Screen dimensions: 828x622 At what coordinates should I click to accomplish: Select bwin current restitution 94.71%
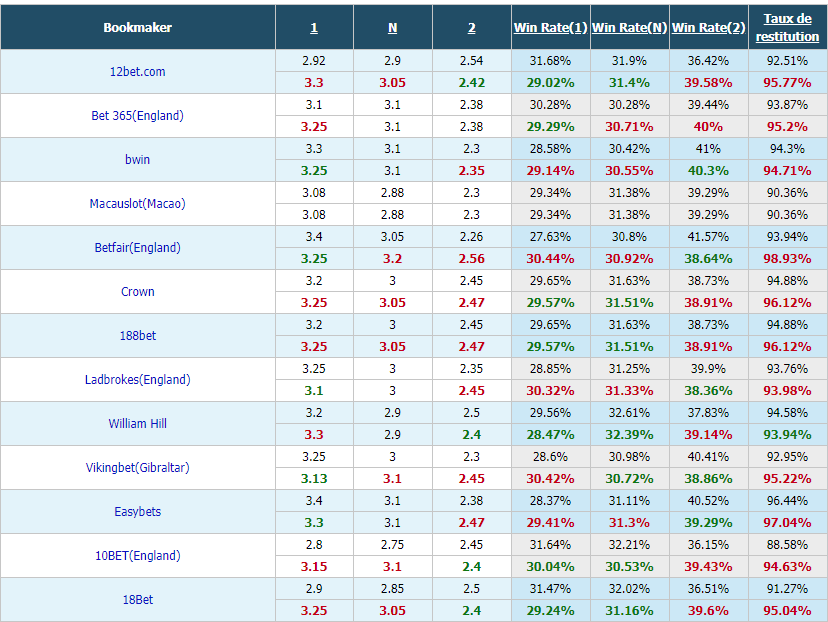(x=787, y=171)
